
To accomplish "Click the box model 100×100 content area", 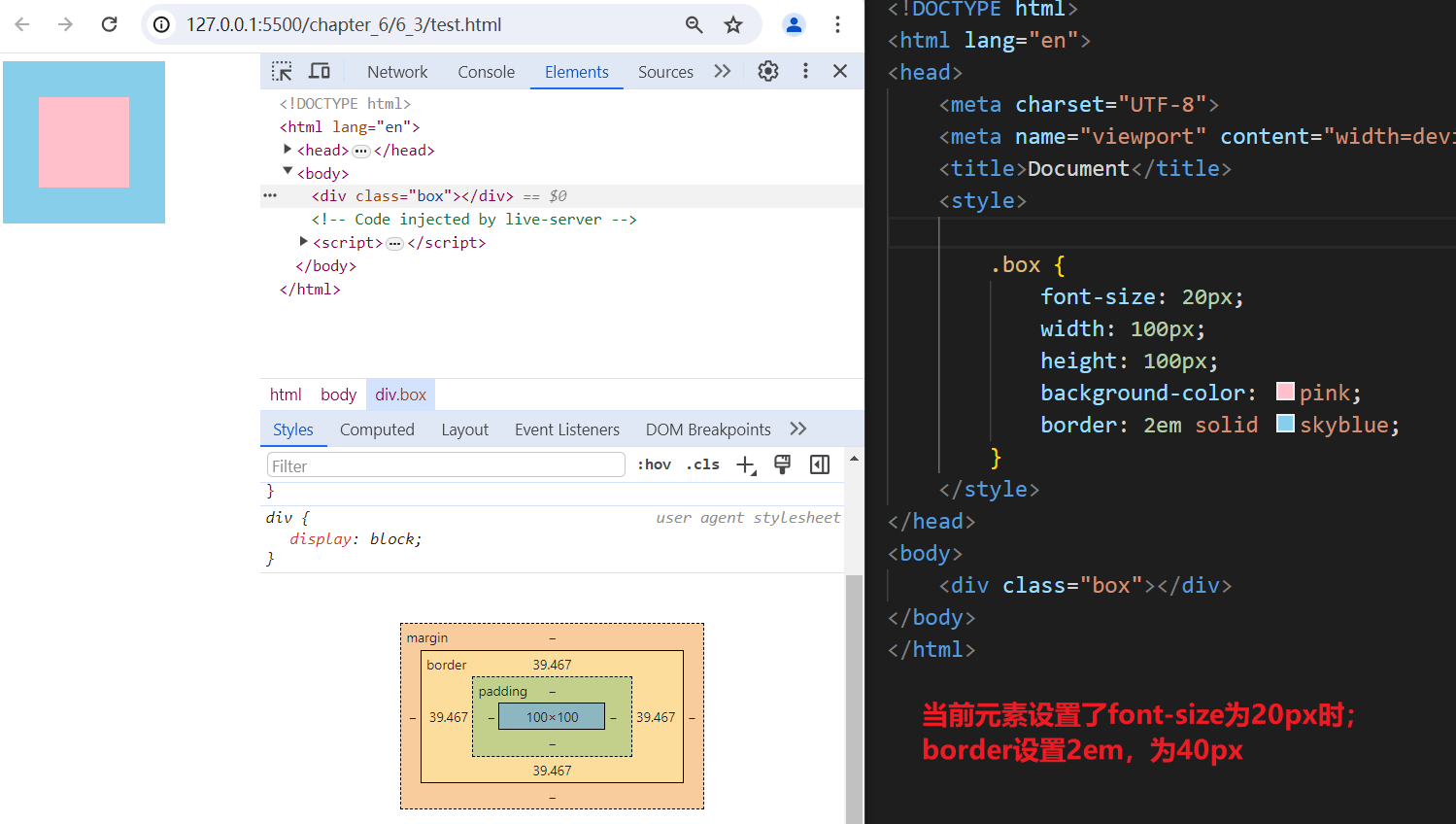I will tap(552, 717).
